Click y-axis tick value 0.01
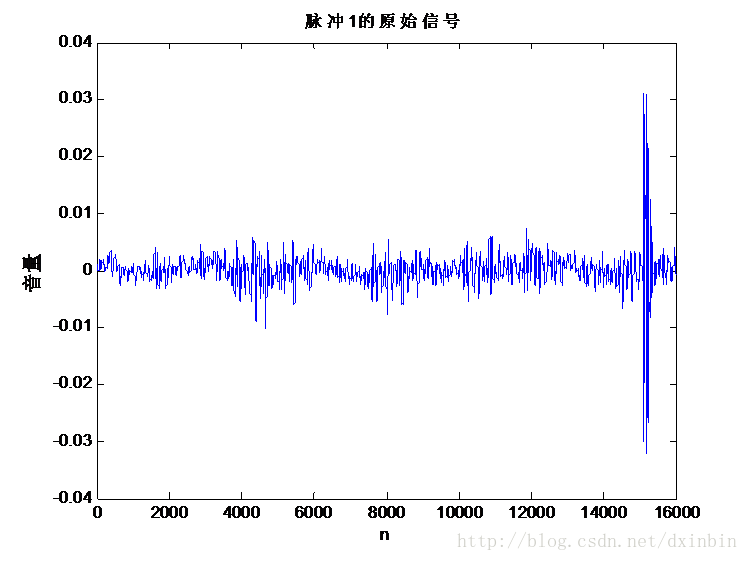 (75, 212)
